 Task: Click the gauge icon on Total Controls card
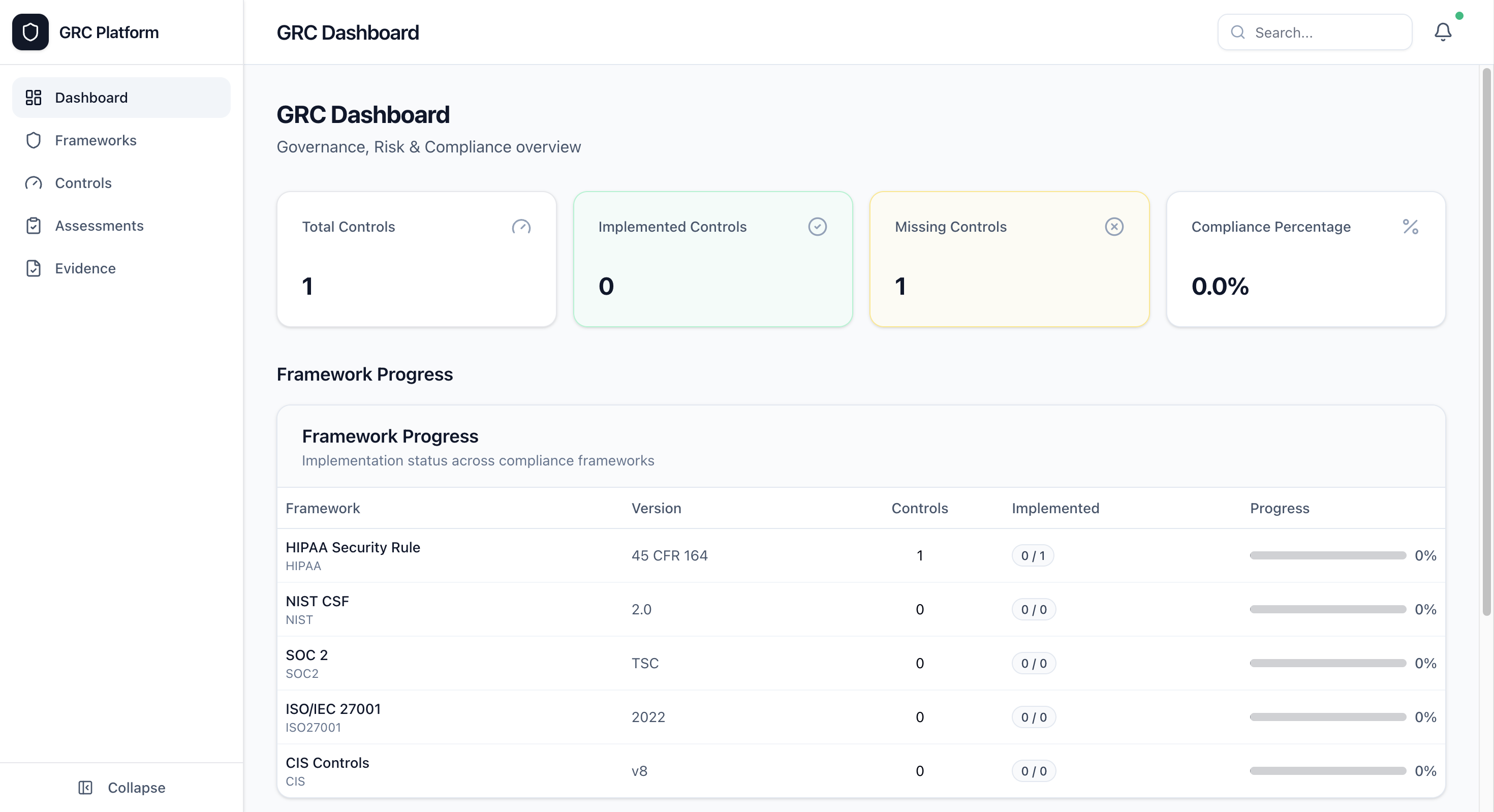point(521,226)
